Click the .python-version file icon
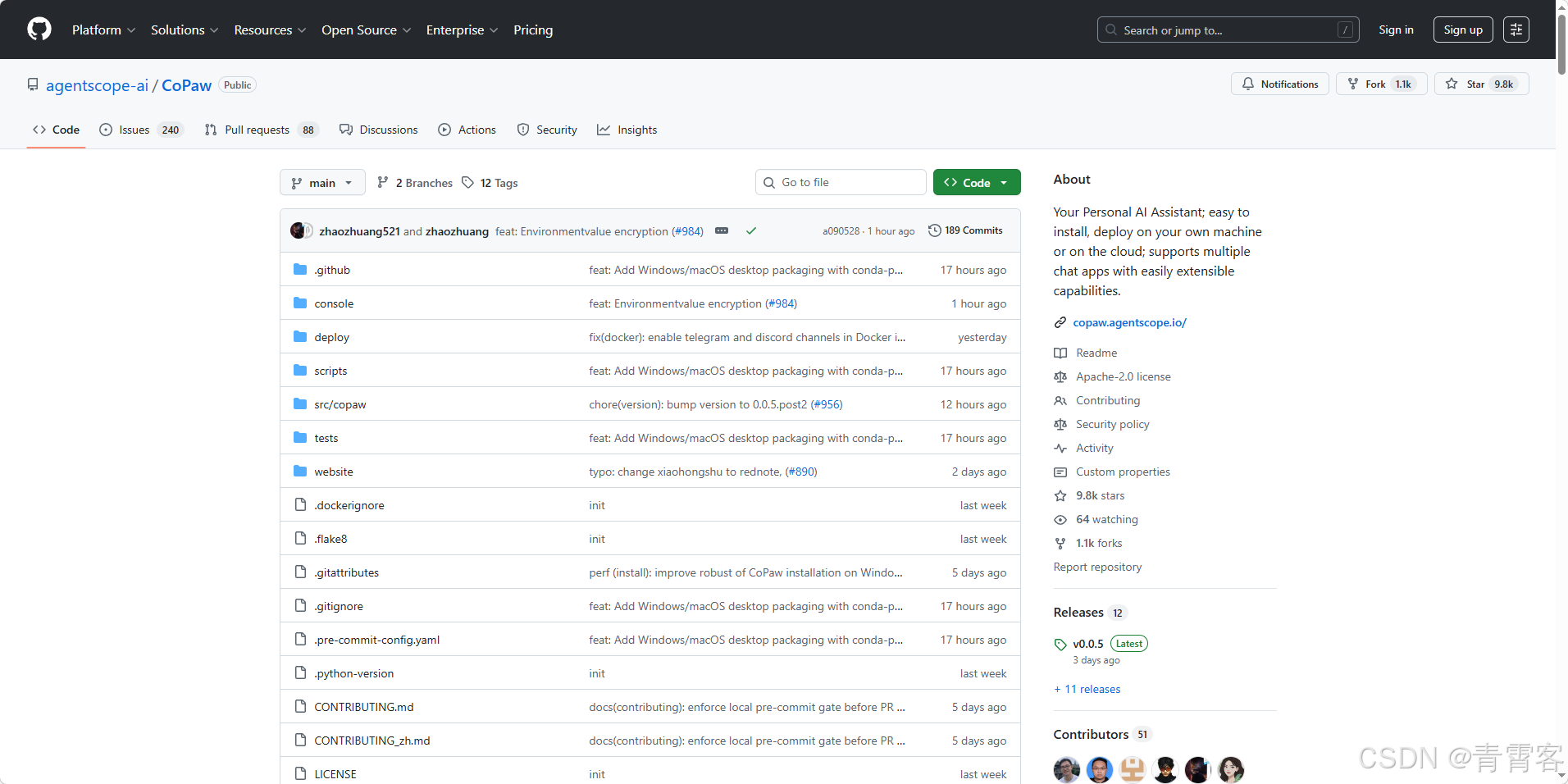1568x784 pixels. pos(300,673)
